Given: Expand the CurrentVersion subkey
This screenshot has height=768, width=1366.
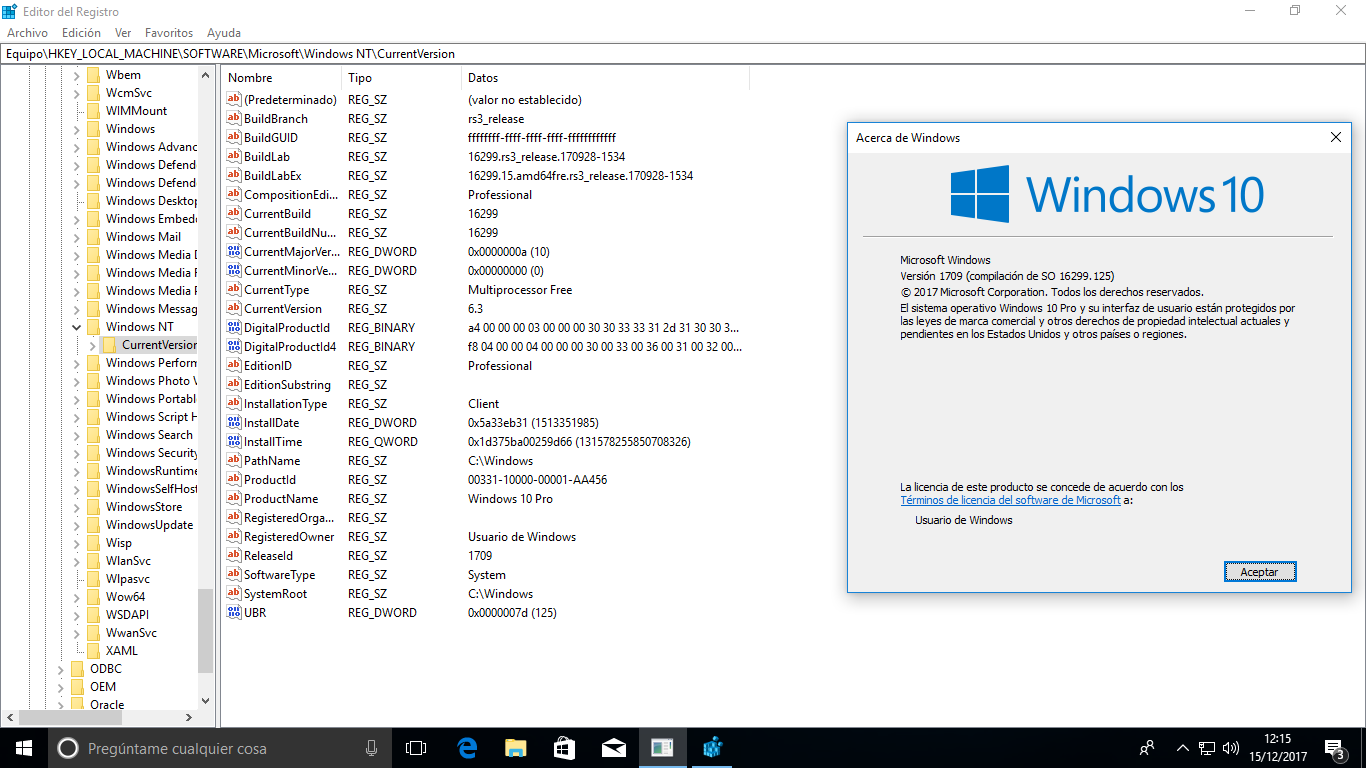Looking at the screenshot, I should [92, 345].
